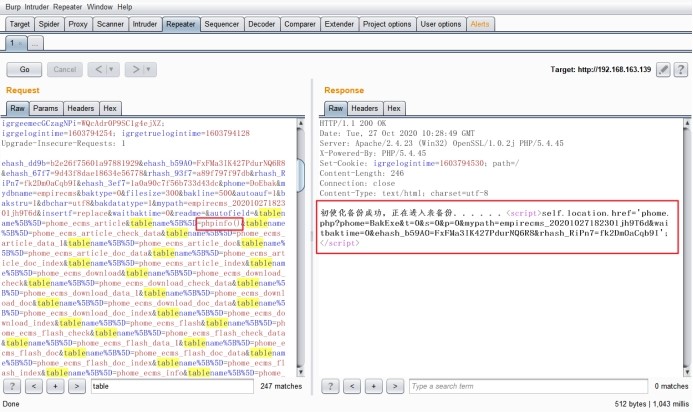693x413 pixels.
Task: Select the Response Raw tab
Action: pyautogui.click(x=335, y=108)
